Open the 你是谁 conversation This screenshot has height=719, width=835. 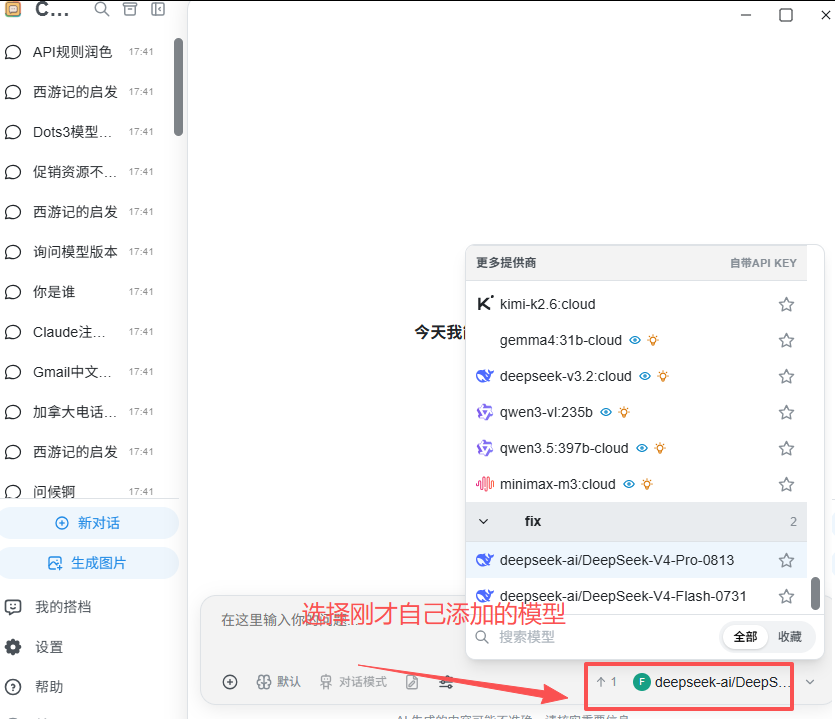tap(85, 292)
